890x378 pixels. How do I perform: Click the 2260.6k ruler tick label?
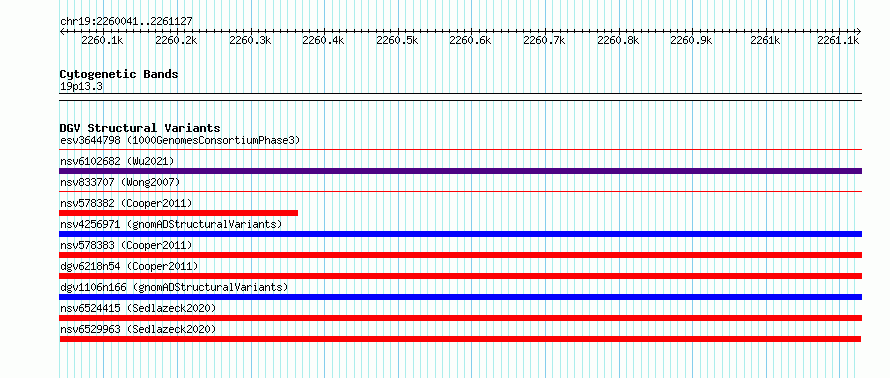[x=470, y=41]
